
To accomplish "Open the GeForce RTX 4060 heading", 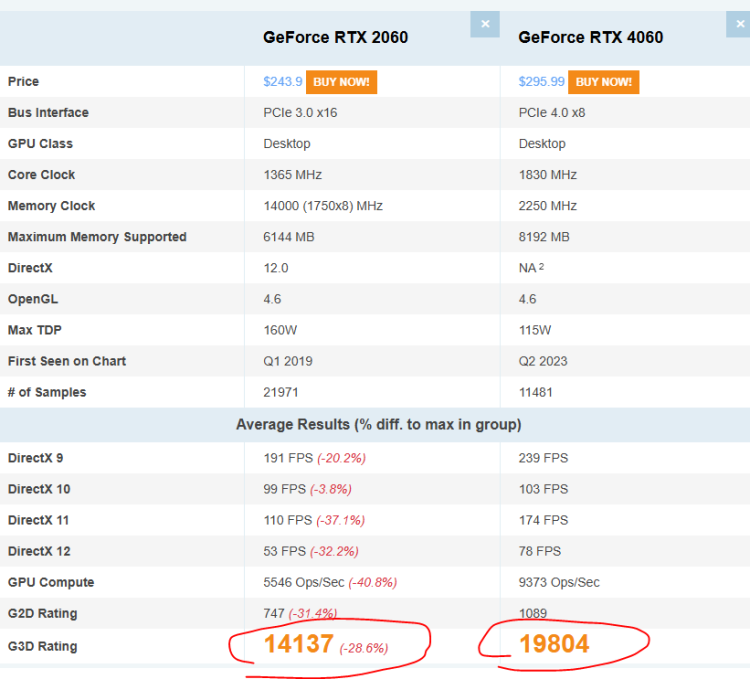I will click(591, 37).
